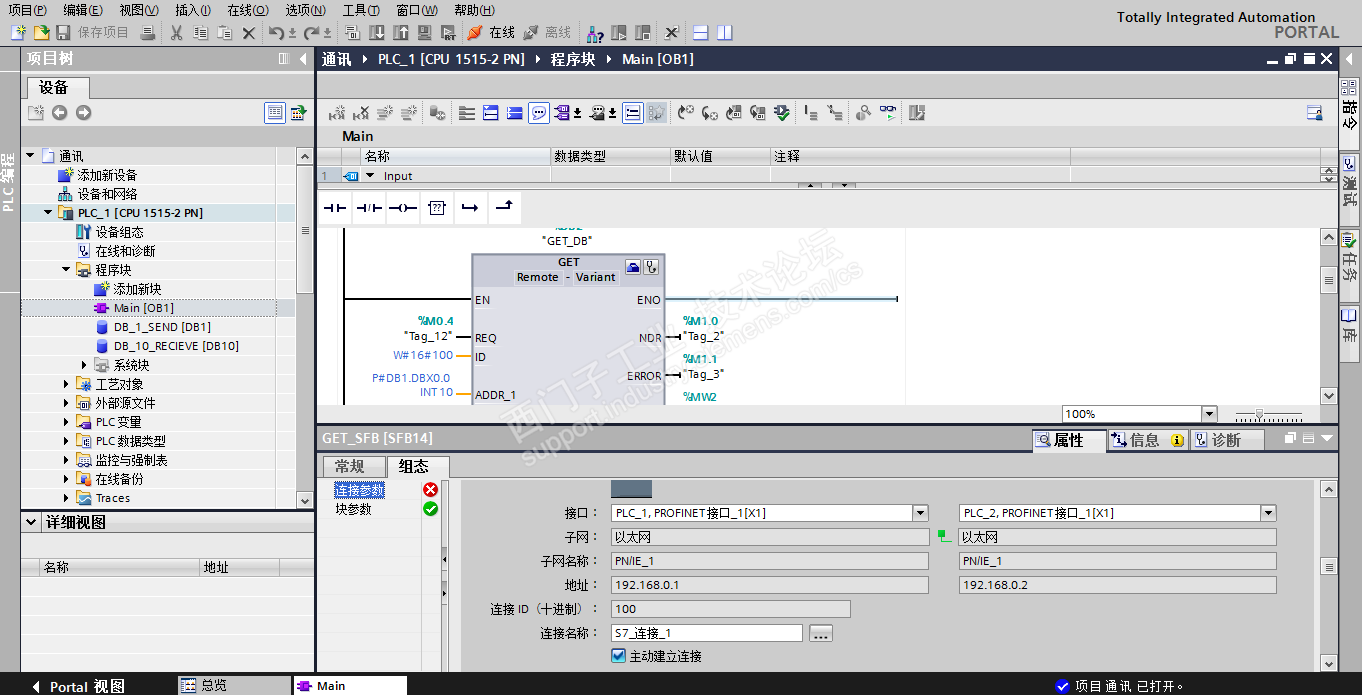Toggle network comments on or off
The image size is (1362, 695).
pyautogui.click(x=633, y=113)
